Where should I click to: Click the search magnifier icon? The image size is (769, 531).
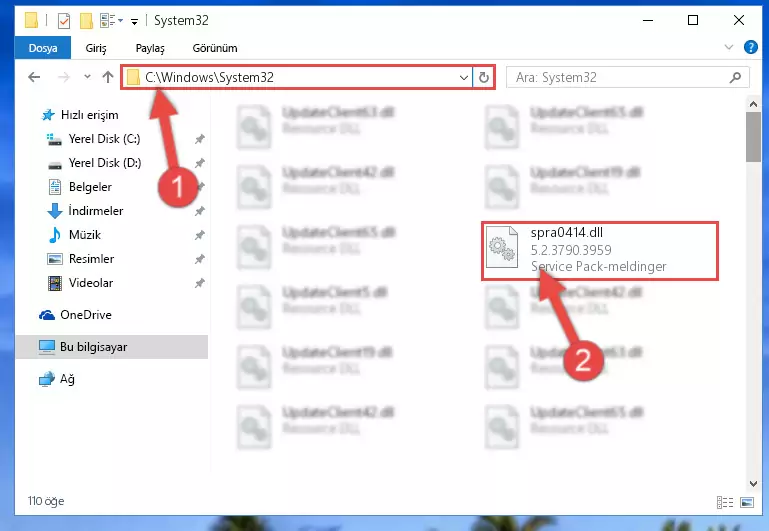tap(735, 77)
